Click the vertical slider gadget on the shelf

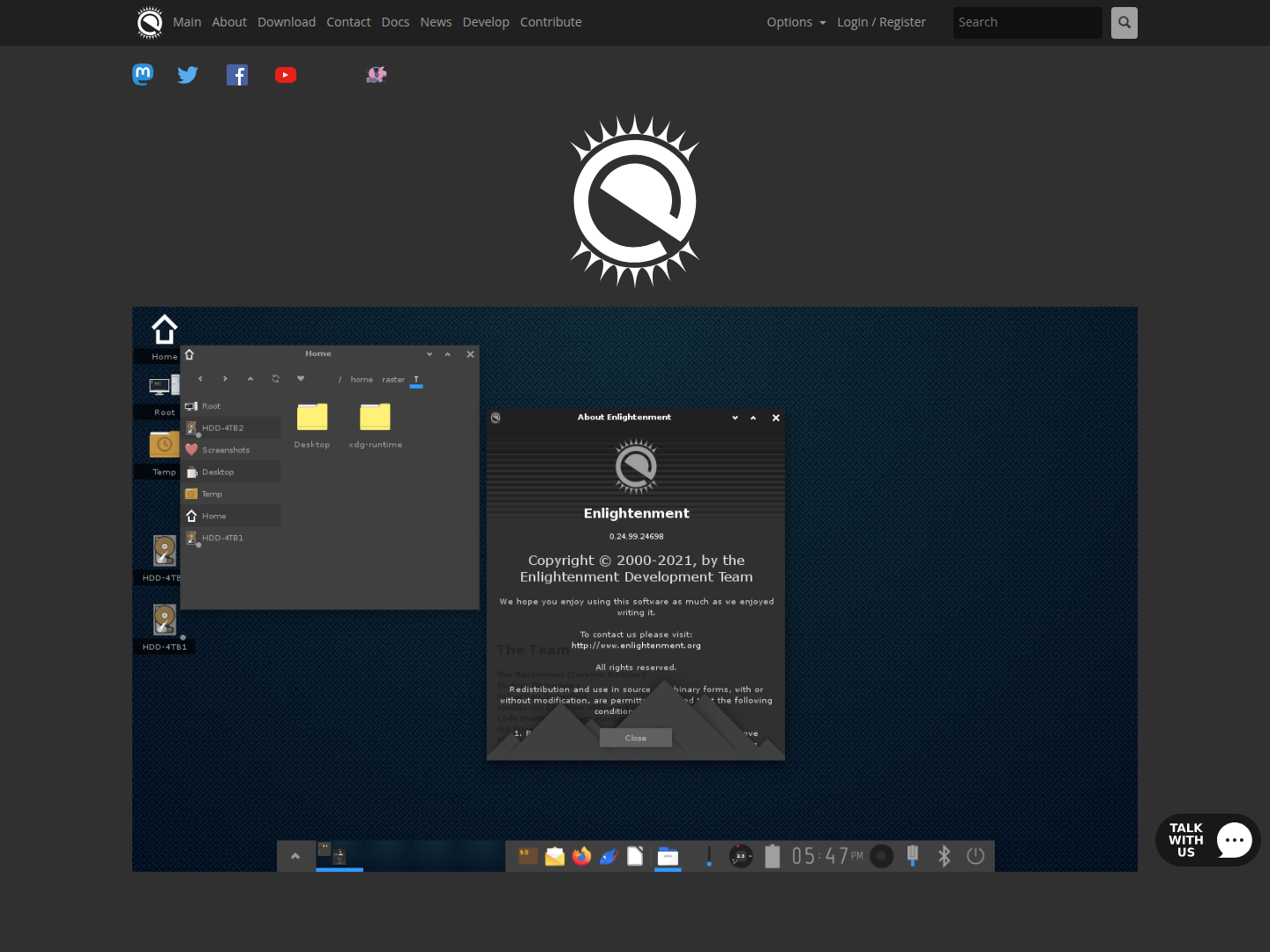[x=709, y=856]
